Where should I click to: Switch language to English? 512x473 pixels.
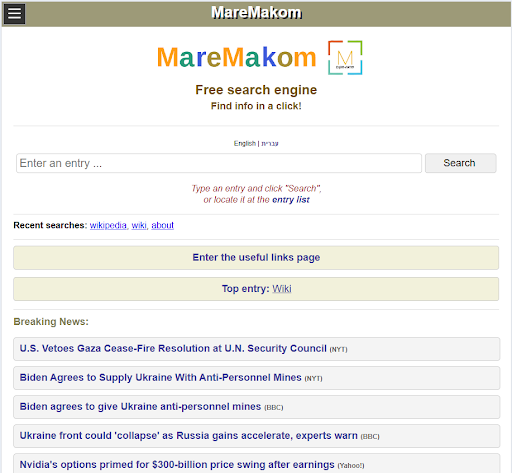click(245, 143)
